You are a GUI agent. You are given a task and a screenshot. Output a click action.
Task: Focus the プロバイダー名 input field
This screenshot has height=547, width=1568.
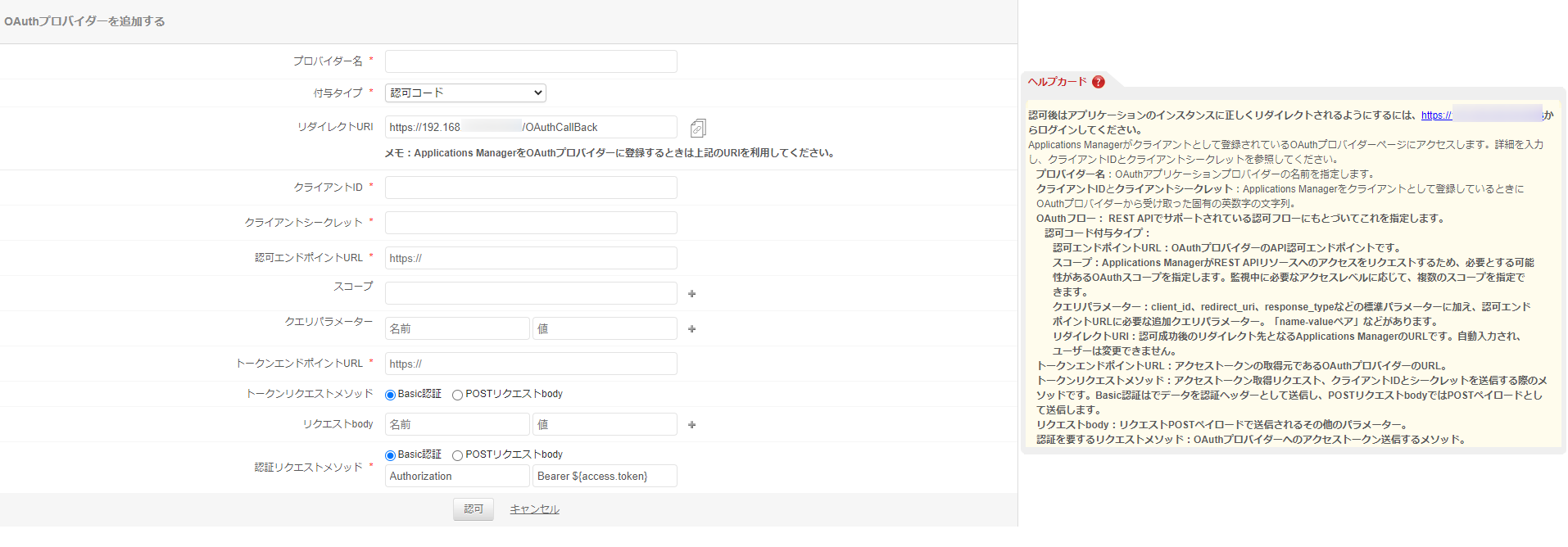[531, 61]
